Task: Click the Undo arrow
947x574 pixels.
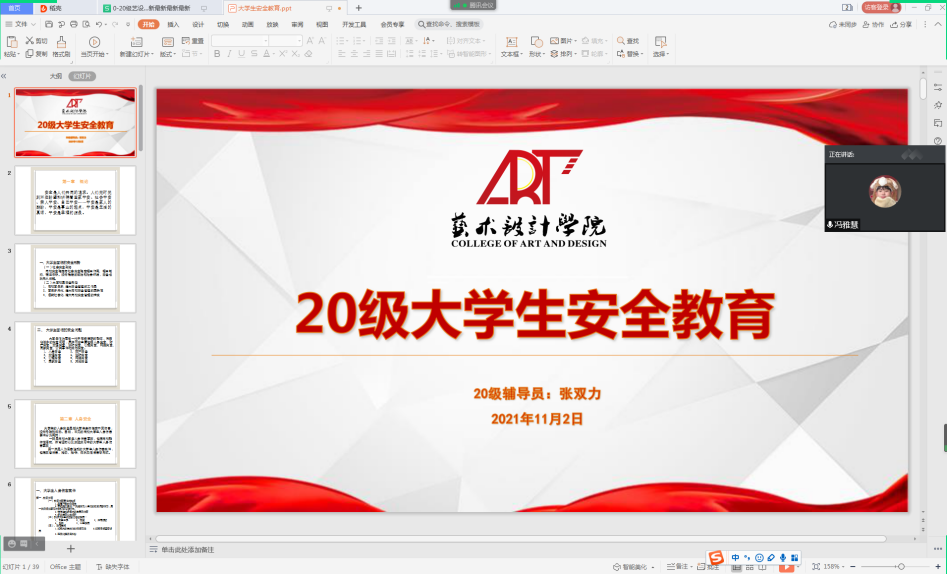Action: pos(98,24)
